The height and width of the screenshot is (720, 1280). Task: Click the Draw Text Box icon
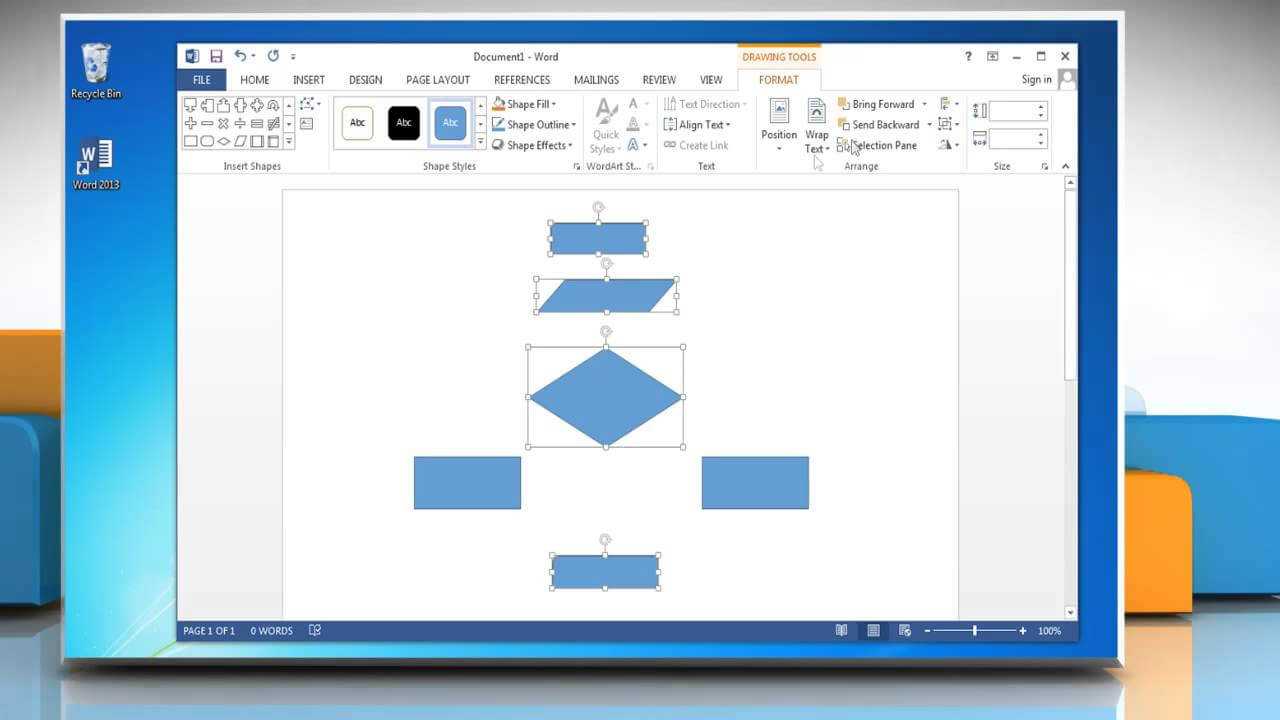(307, 124)
